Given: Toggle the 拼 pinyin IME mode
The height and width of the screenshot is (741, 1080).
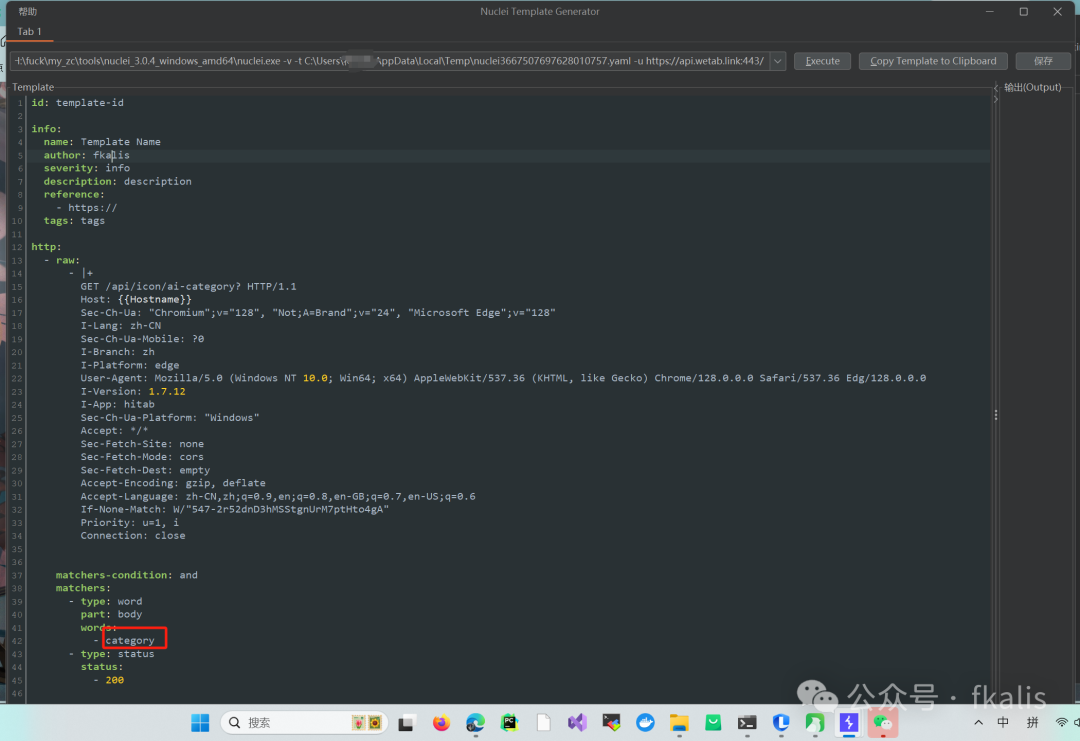Looking at the screenshot, I should [1032, 722].
